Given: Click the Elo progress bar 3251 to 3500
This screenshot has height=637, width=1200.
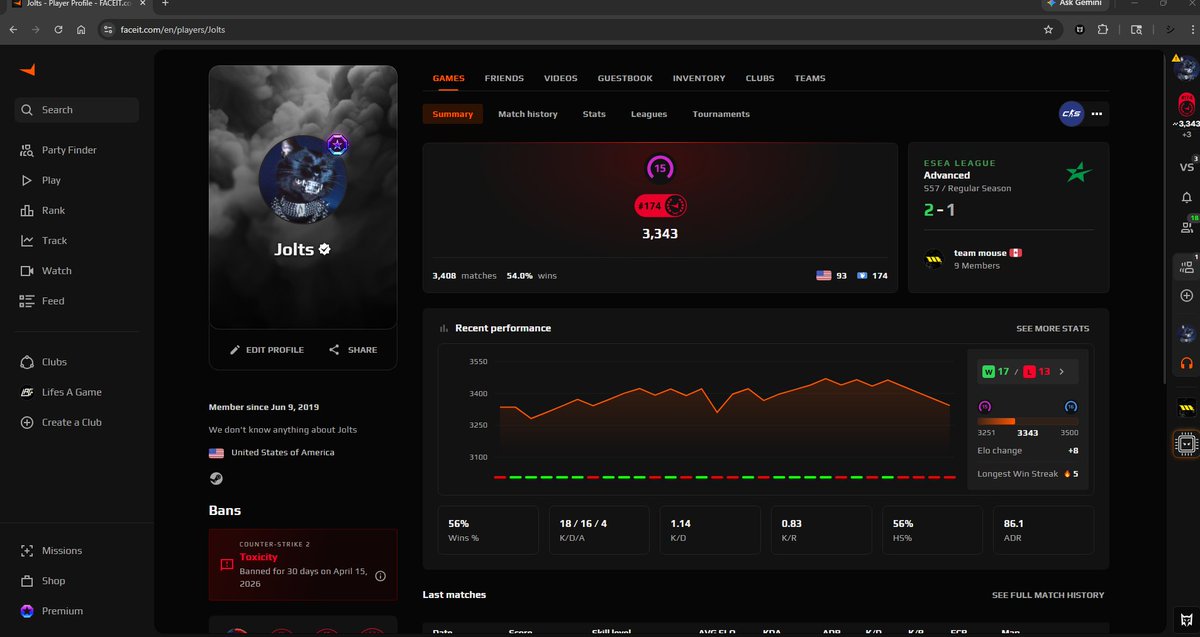Looking at the screenshot, I should (1027, 421).
